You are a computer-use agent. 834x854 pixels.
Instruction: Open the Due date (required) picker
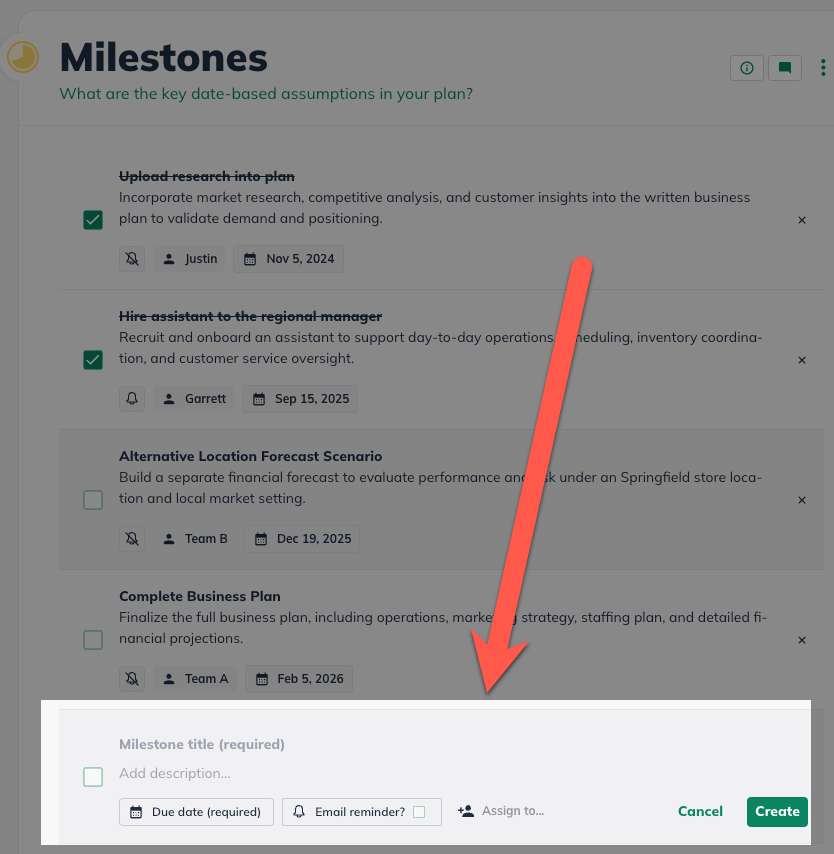click(x=196, y=812)
